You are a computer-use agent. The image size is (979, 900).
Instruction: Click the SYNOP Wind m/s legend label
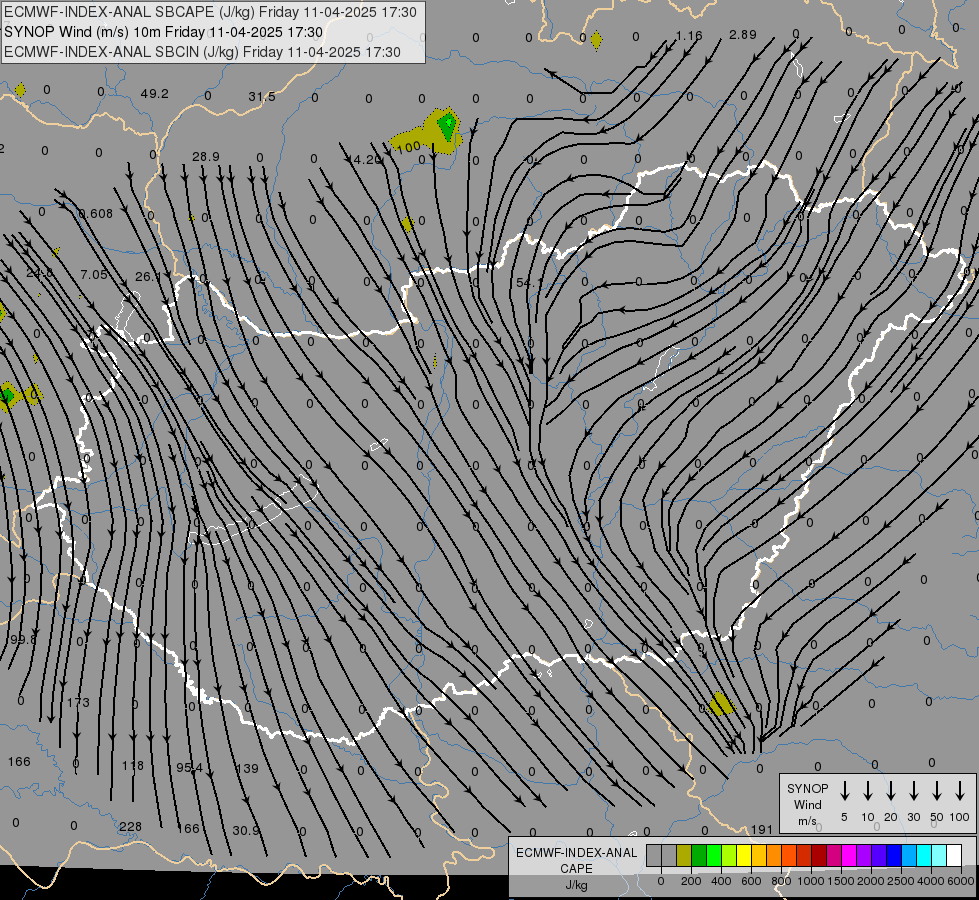pos(807,804)
